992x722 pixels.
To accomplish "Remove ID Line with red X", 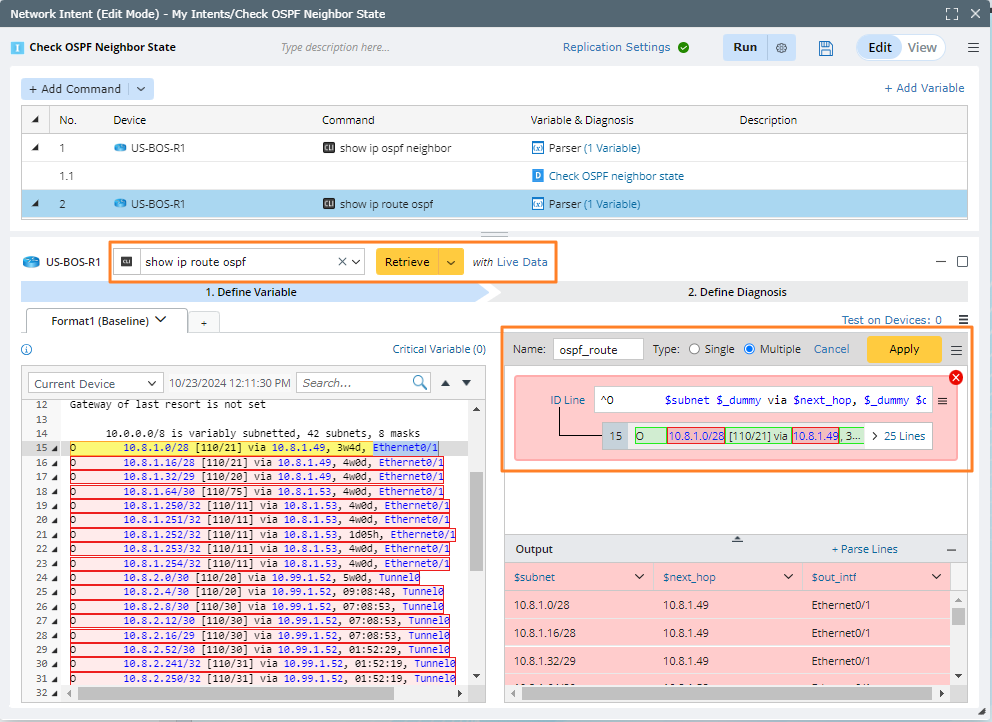I will (x=955, y=377).
